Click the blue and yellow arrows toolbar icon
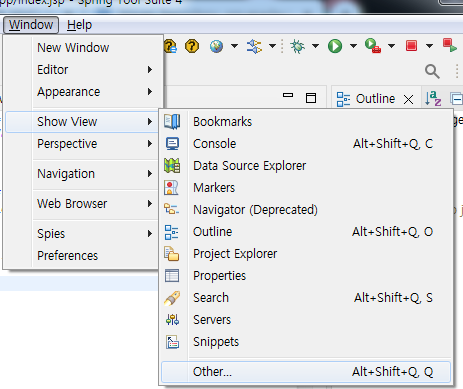 (x=254, y=46)
